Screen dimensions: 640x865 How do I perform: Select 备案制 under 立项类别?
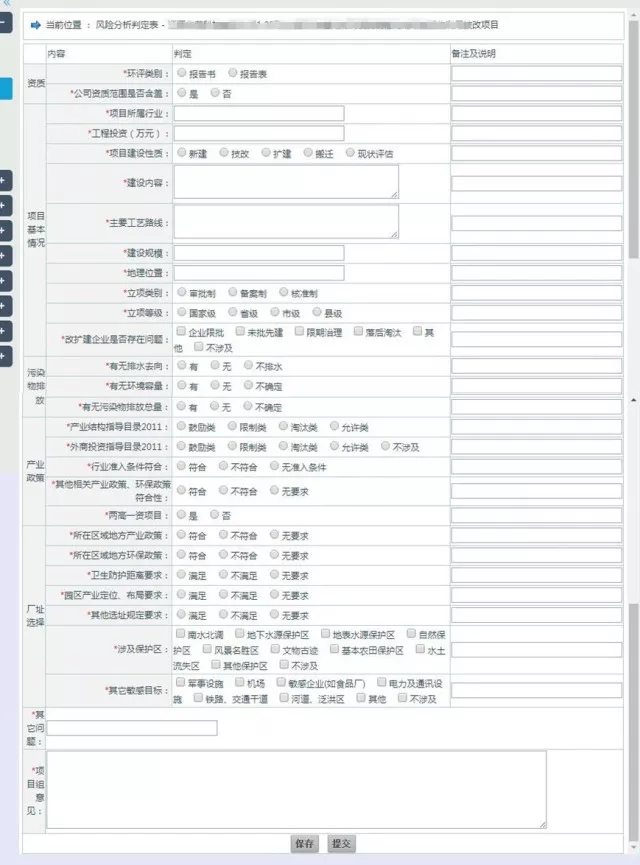pos(233,293)
